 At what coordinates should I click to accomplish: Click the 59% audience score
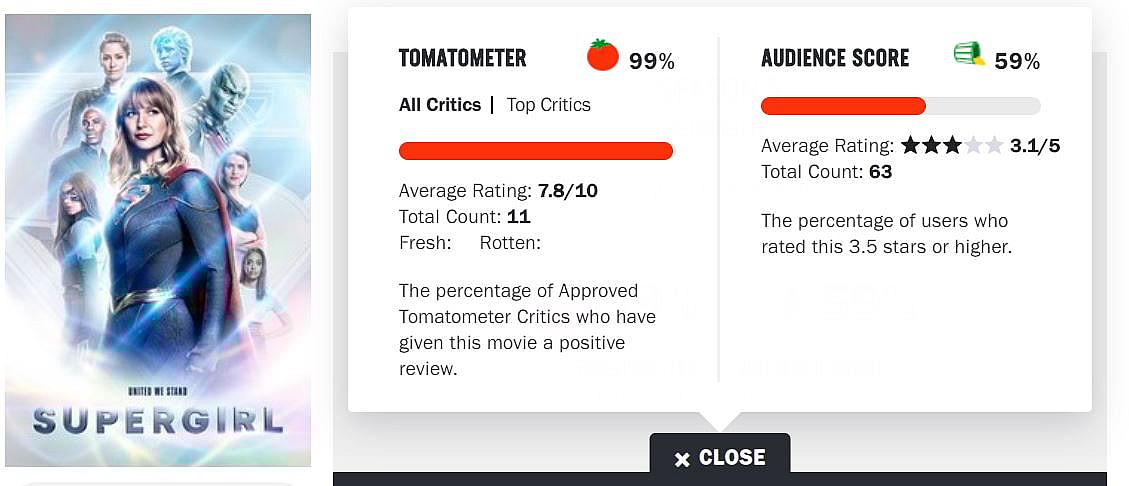1017,62
